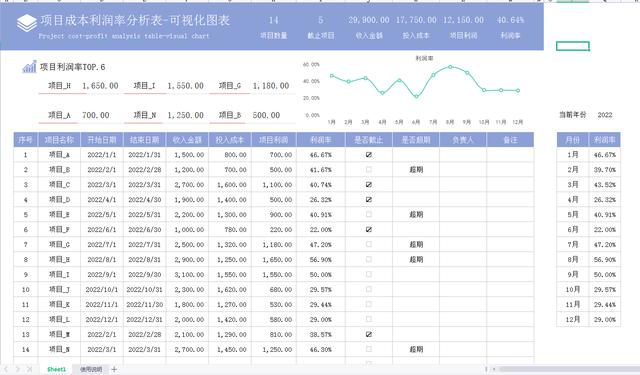Click the 29,900.00 total revenue in the header

pos(369,20)
